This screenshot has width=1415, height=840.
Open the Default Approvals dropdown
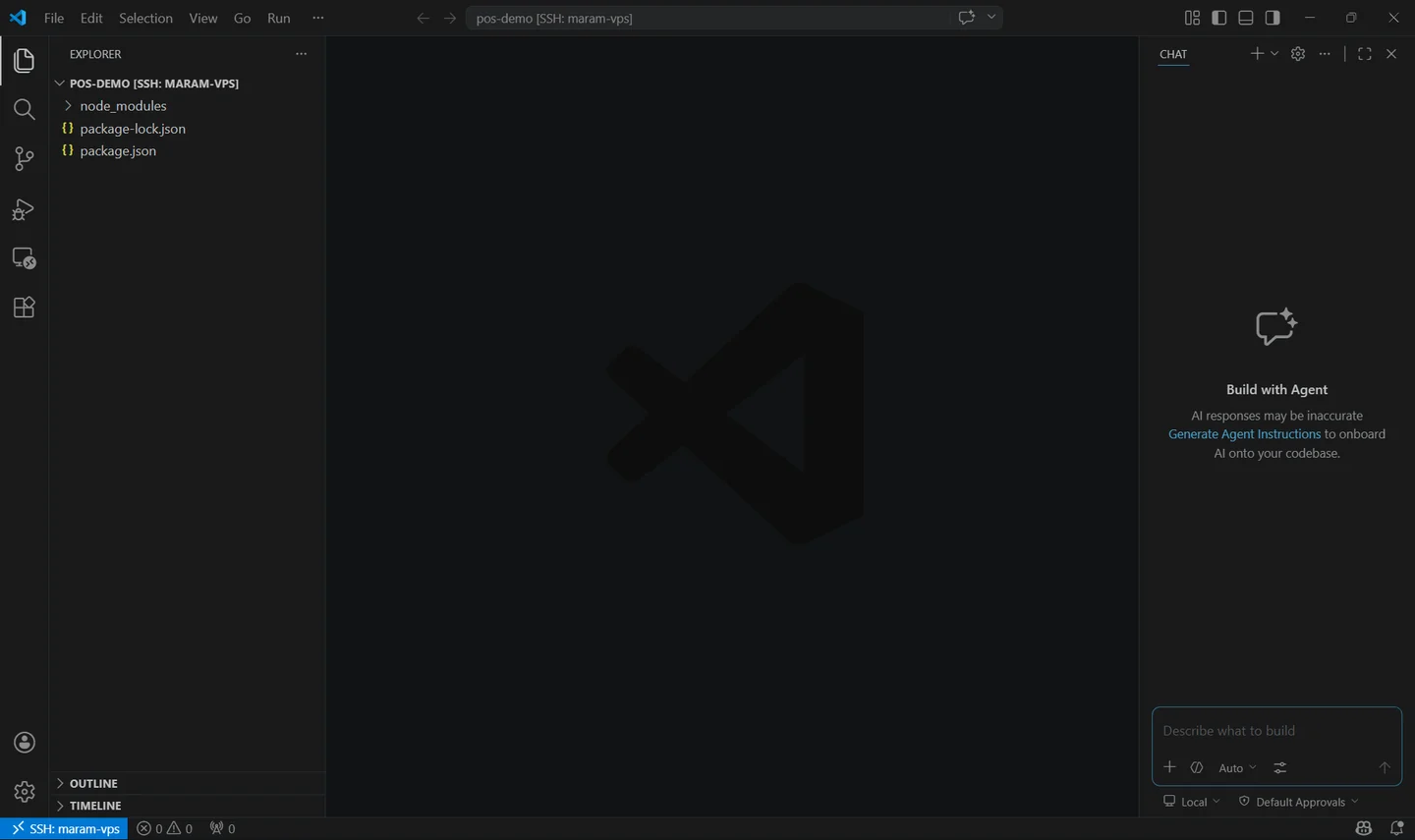point(1299,802)
